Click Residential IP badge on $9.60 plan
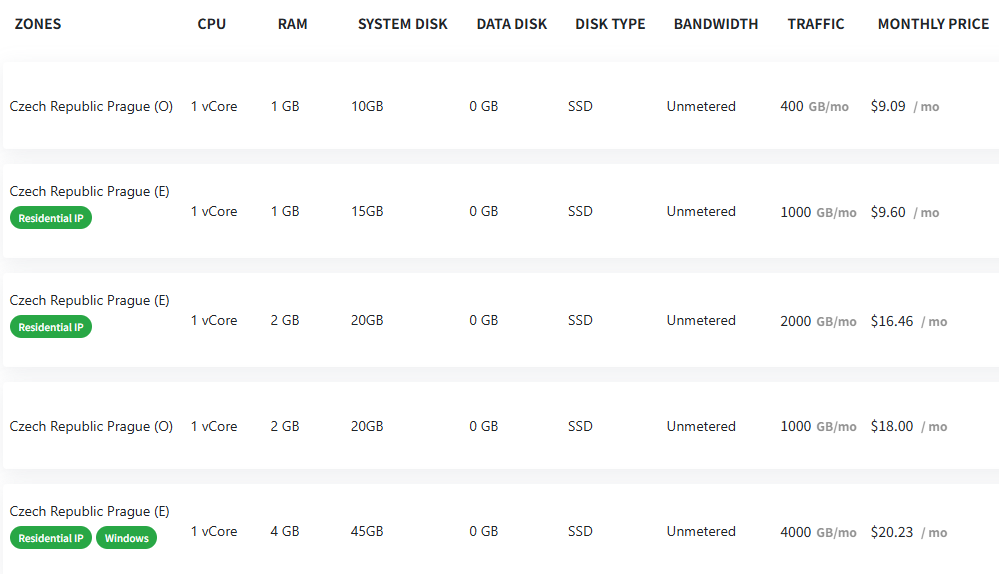Viewport: 999px width, 574px height. click(51, 218)
